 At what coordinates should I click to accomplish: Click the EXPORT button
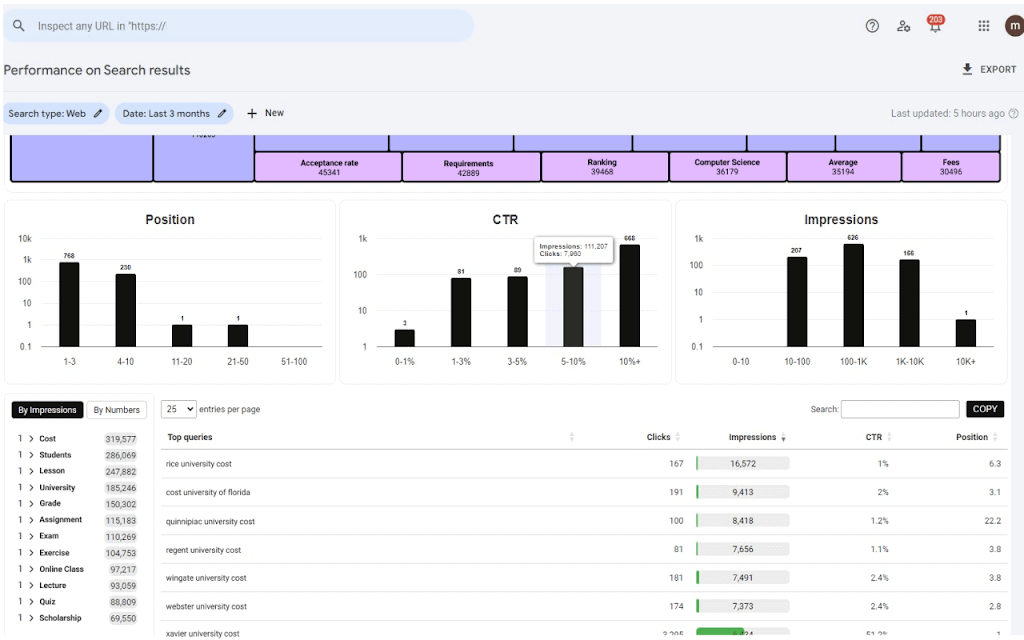(988, 70)
